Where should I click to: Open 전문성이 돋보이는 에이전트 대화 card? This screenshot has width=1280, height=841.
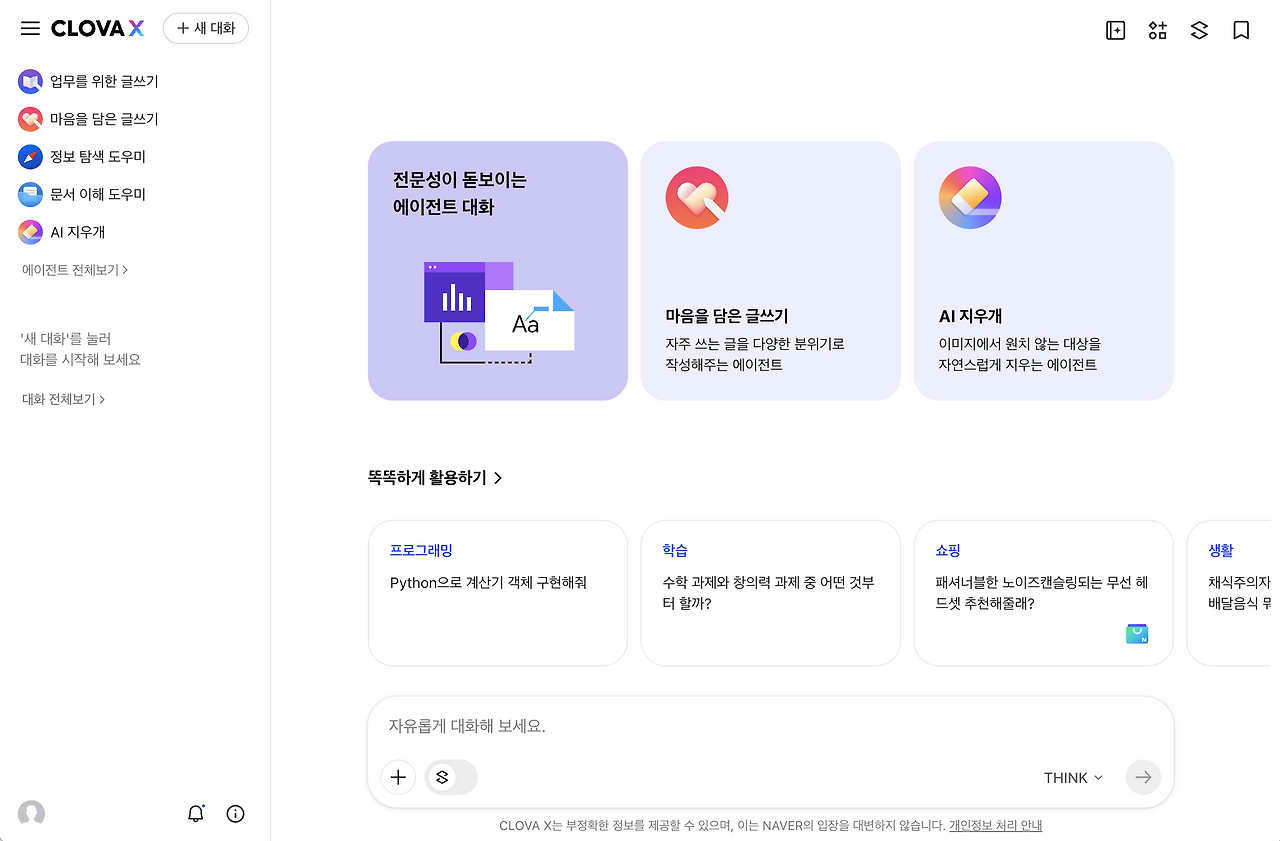pyautogui.click(x=498, y=271)
